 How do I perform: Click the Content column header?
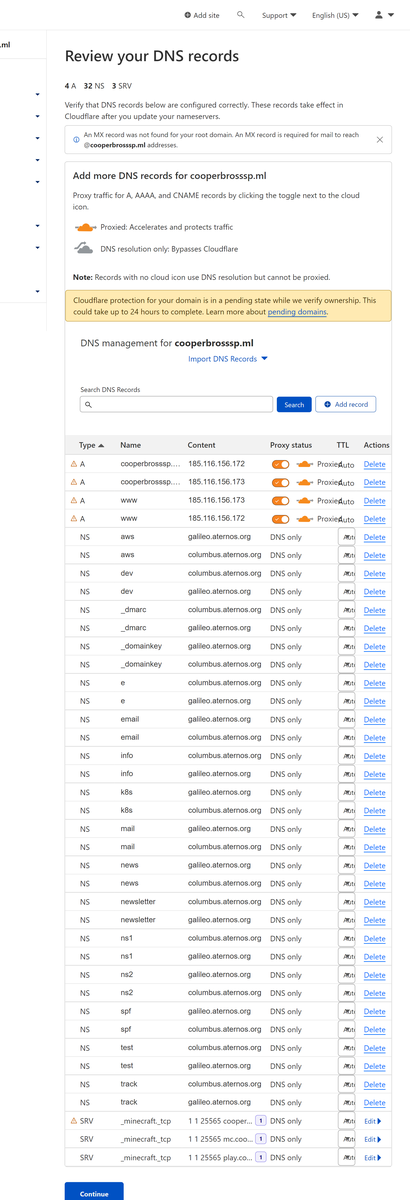[201, 444]
